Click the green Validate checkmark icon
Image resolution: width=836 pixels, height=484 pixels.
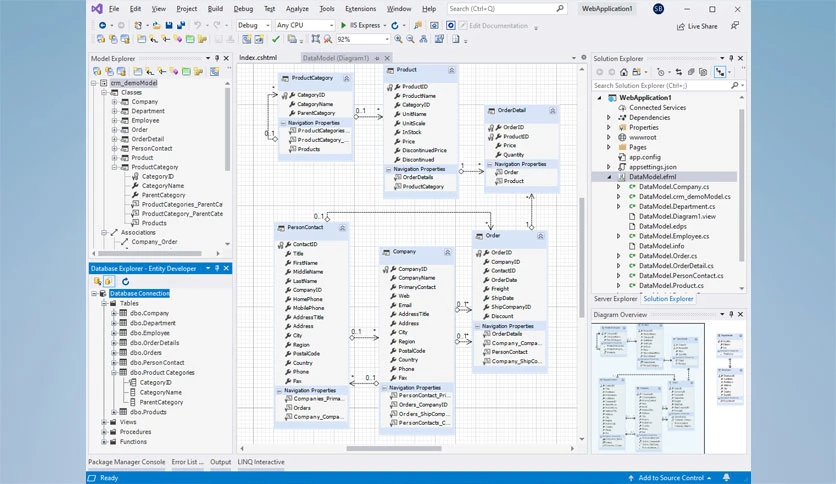(x=276, y=39)
